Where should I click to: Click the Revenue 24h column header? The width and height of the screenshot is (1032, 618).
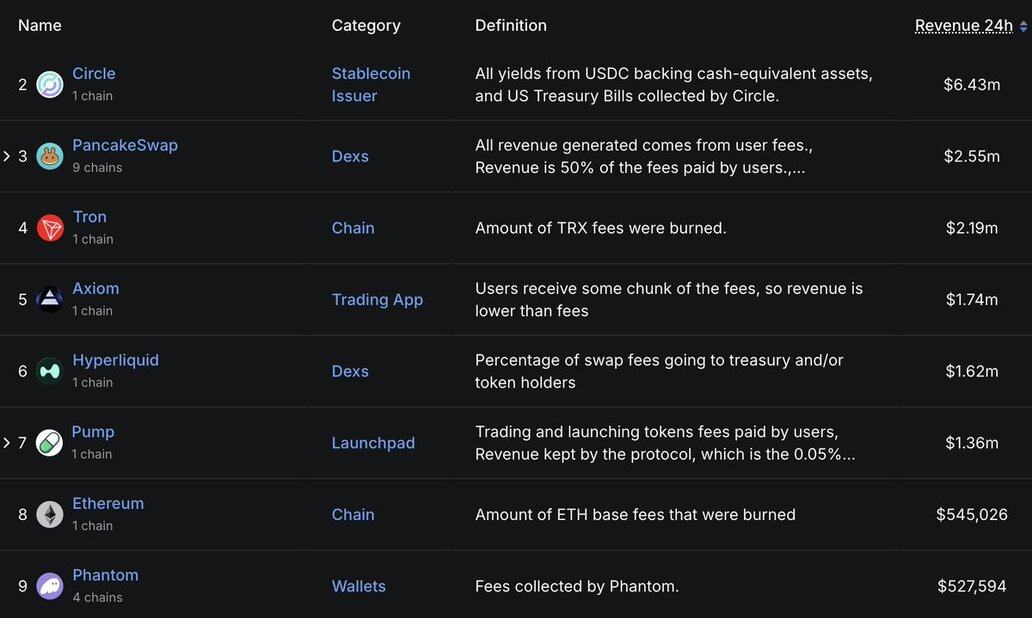pos(964,26)
